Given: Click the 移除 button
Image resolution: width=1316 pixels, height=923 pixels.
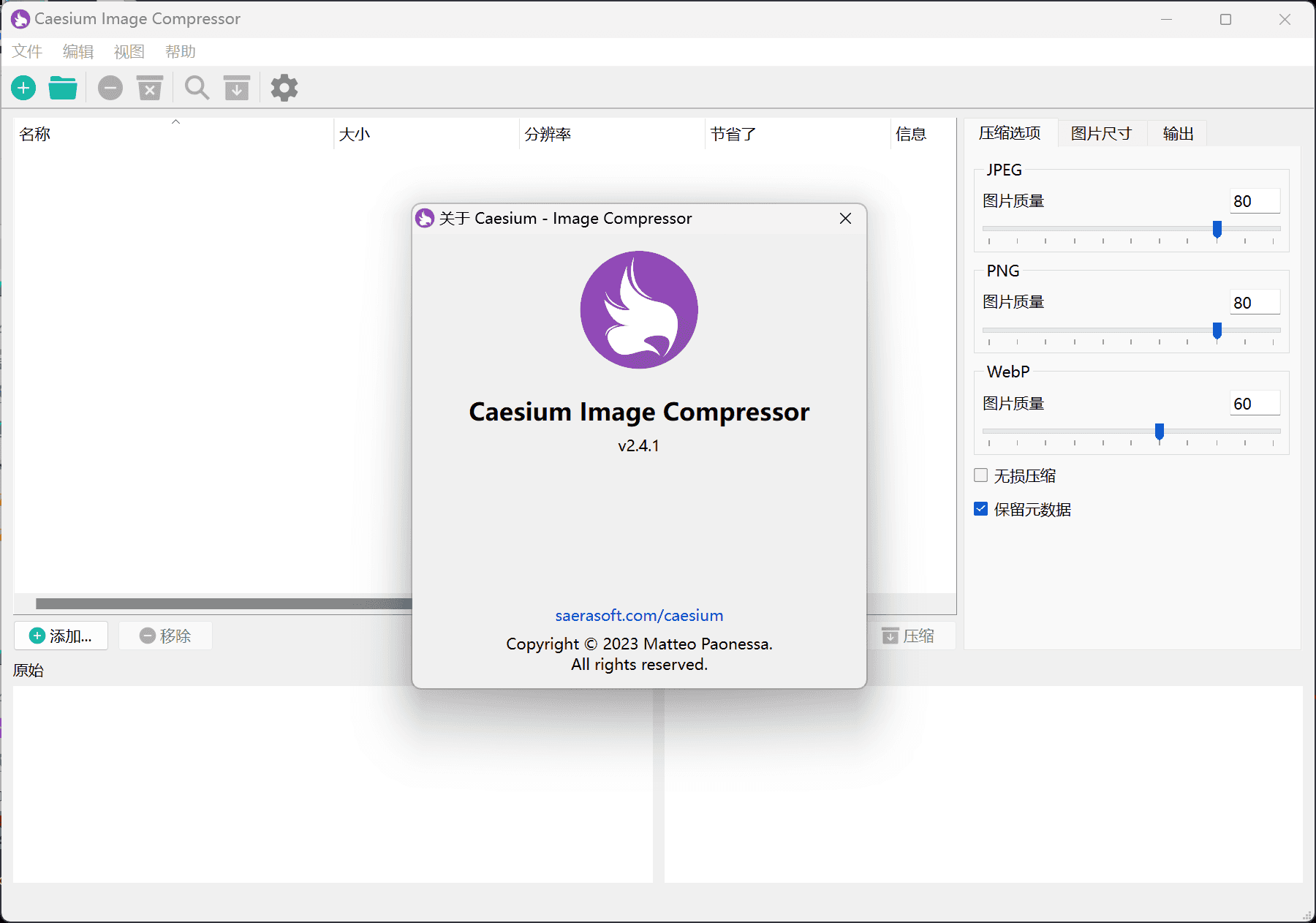Looking at the screenshot, I should (x=166, y=636).
